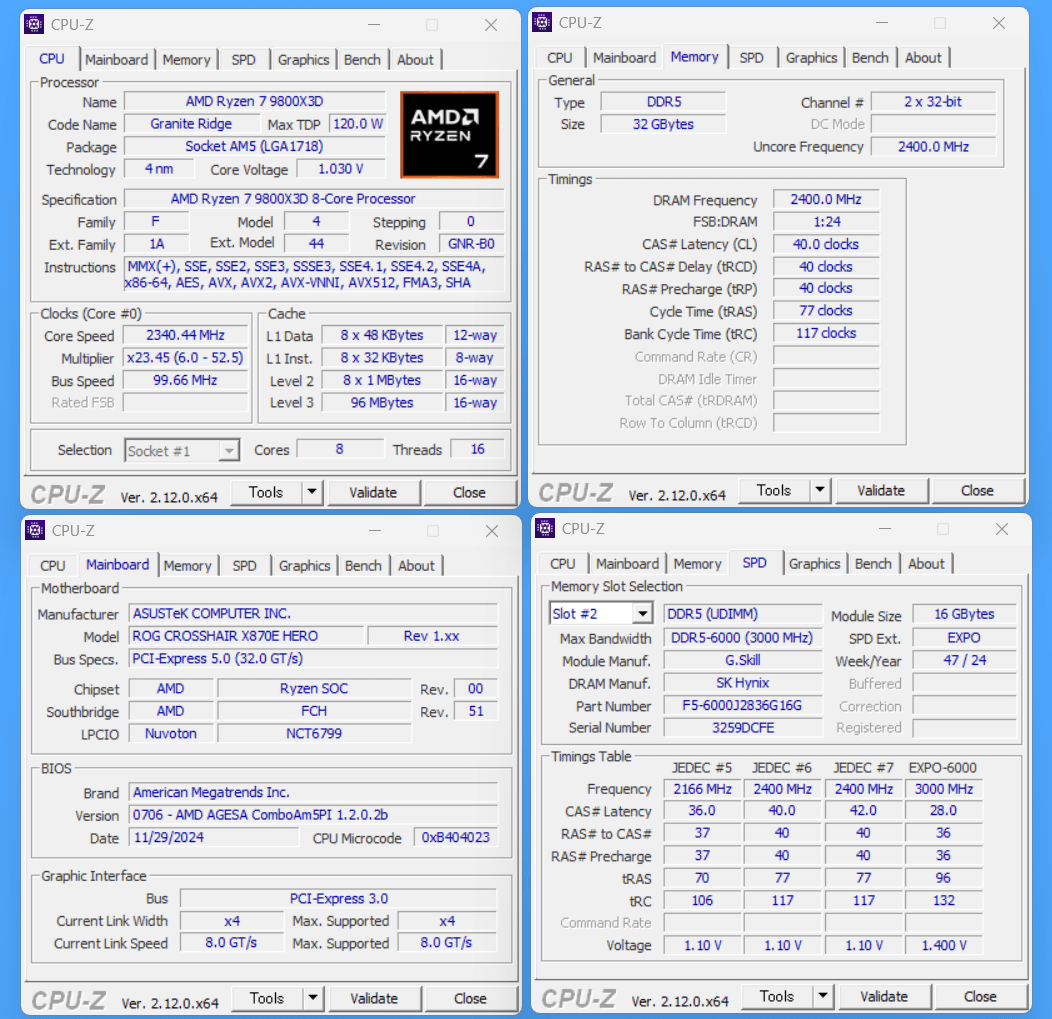Open About tab in the Memory window
The height and width of the screenshot is (1019, 1052).
(923, 57)
